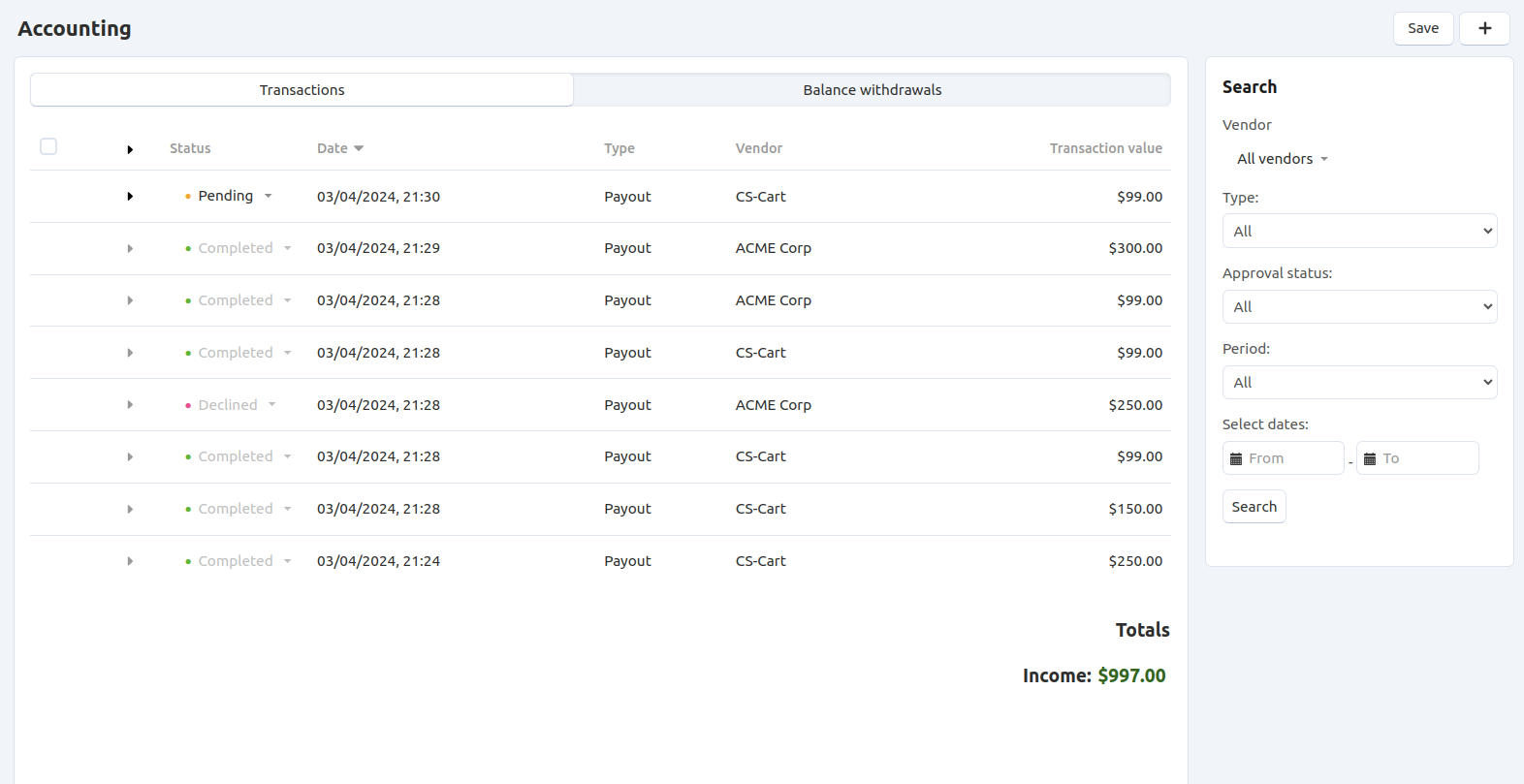This screenshot has height=784, width=1524.
Task: Switch to the Balance withdrawals tab
Action: [872, 90]
